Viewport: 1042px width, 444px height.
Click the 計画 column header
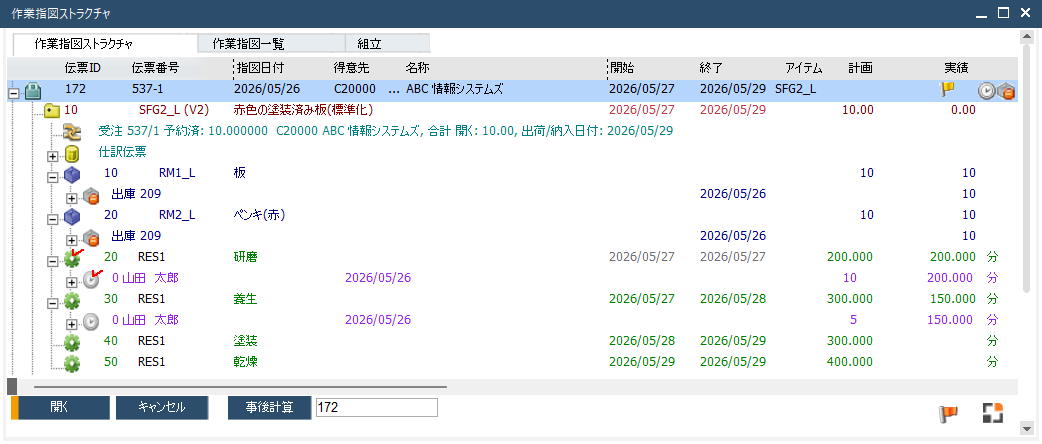860,68
